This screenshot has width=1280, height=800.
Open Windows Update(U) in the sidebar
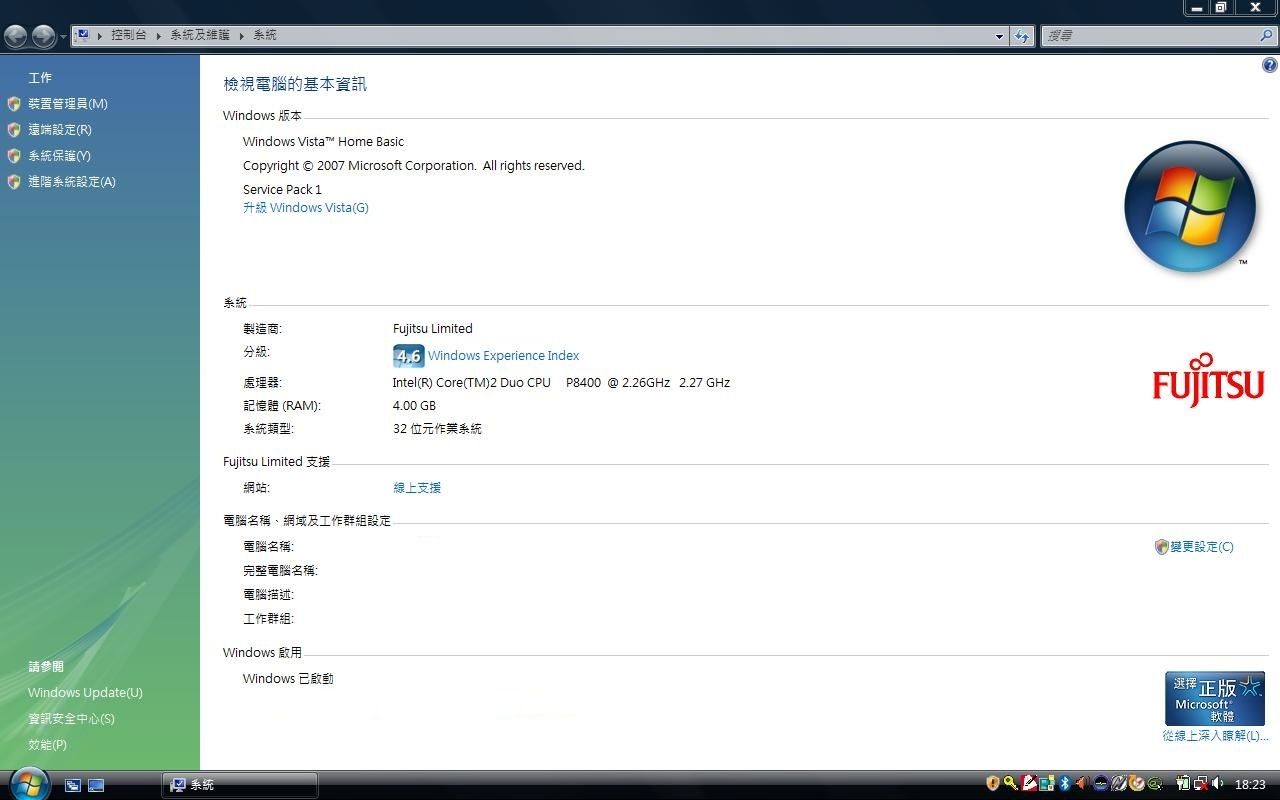click(x=85, y=693)
